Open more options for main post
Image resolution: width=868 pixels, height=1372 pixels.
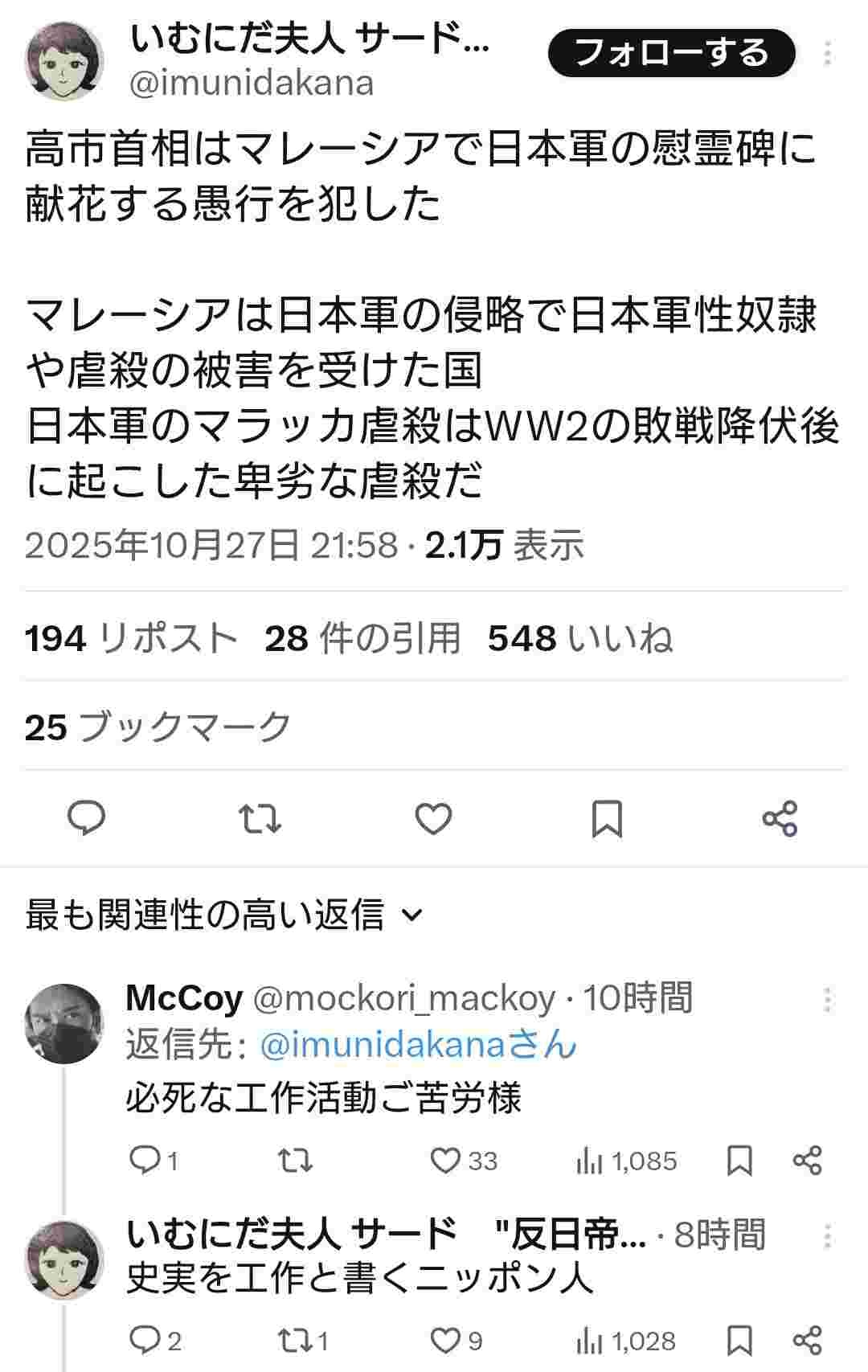point(828,55)
